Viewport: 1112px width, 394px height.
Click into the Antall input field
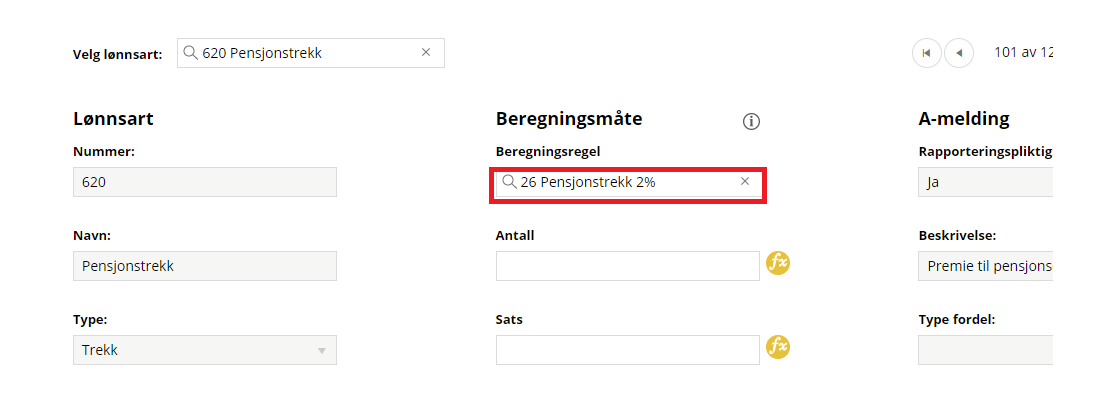[628, 266]
